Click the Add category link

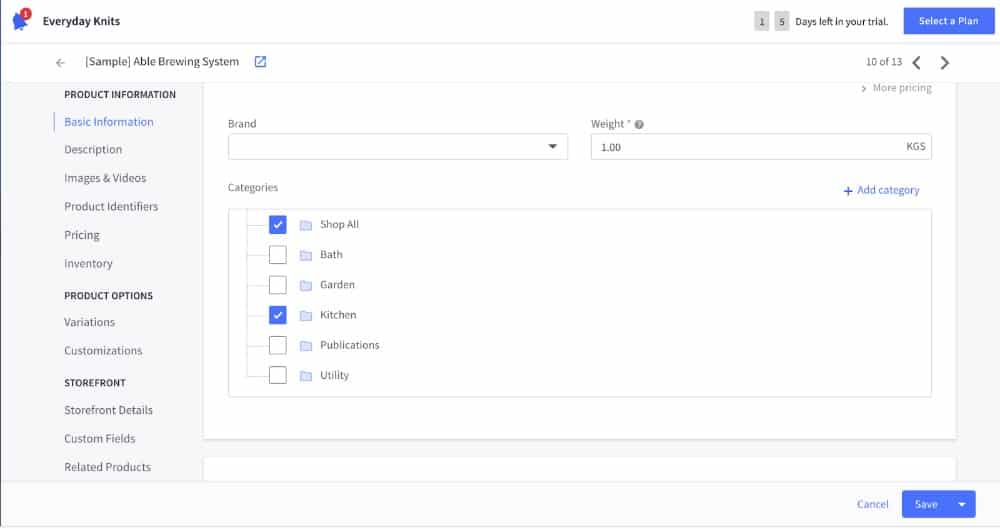click(881, 190)
